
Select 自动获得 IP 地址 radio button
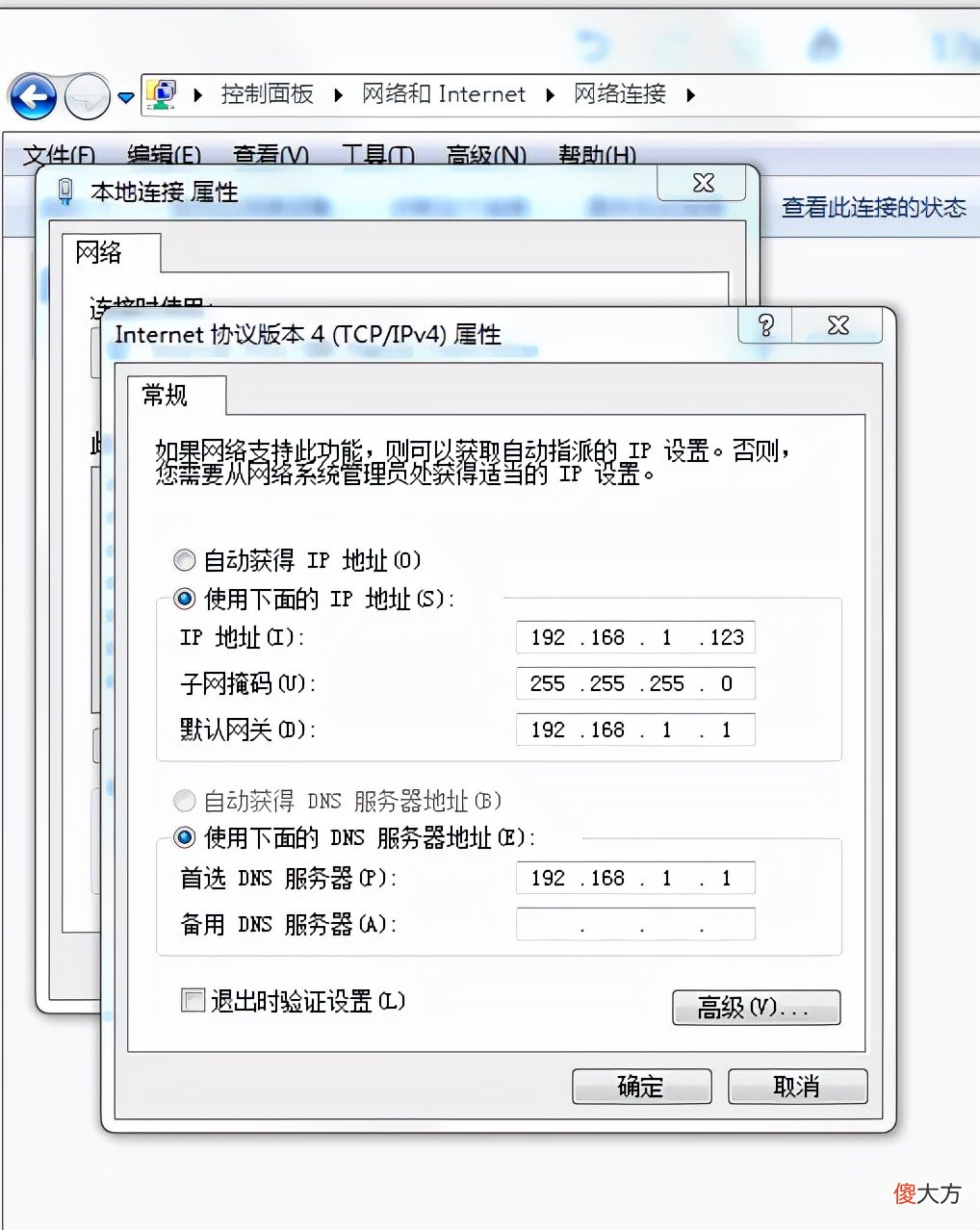(184, 560)
